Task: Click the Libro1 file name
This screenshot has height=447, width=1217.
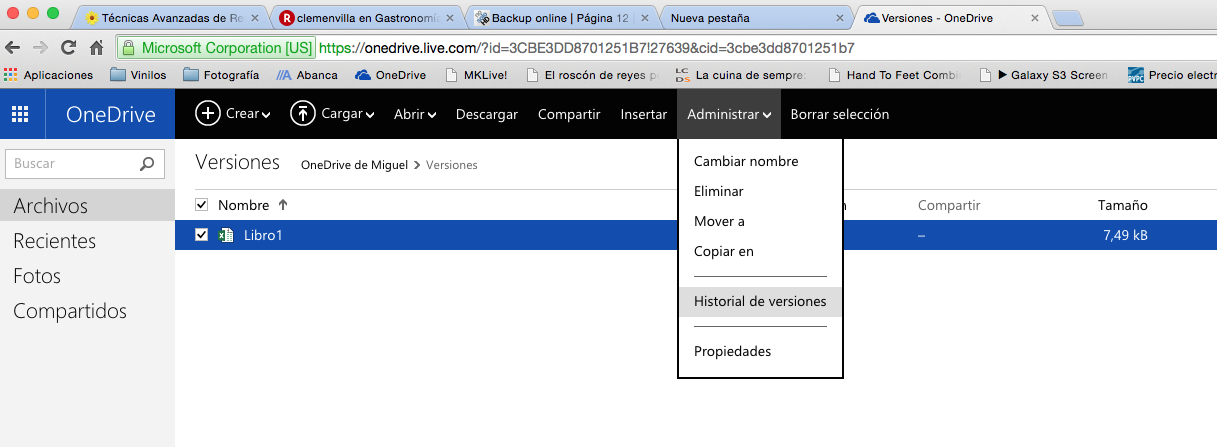Action: 264,235
